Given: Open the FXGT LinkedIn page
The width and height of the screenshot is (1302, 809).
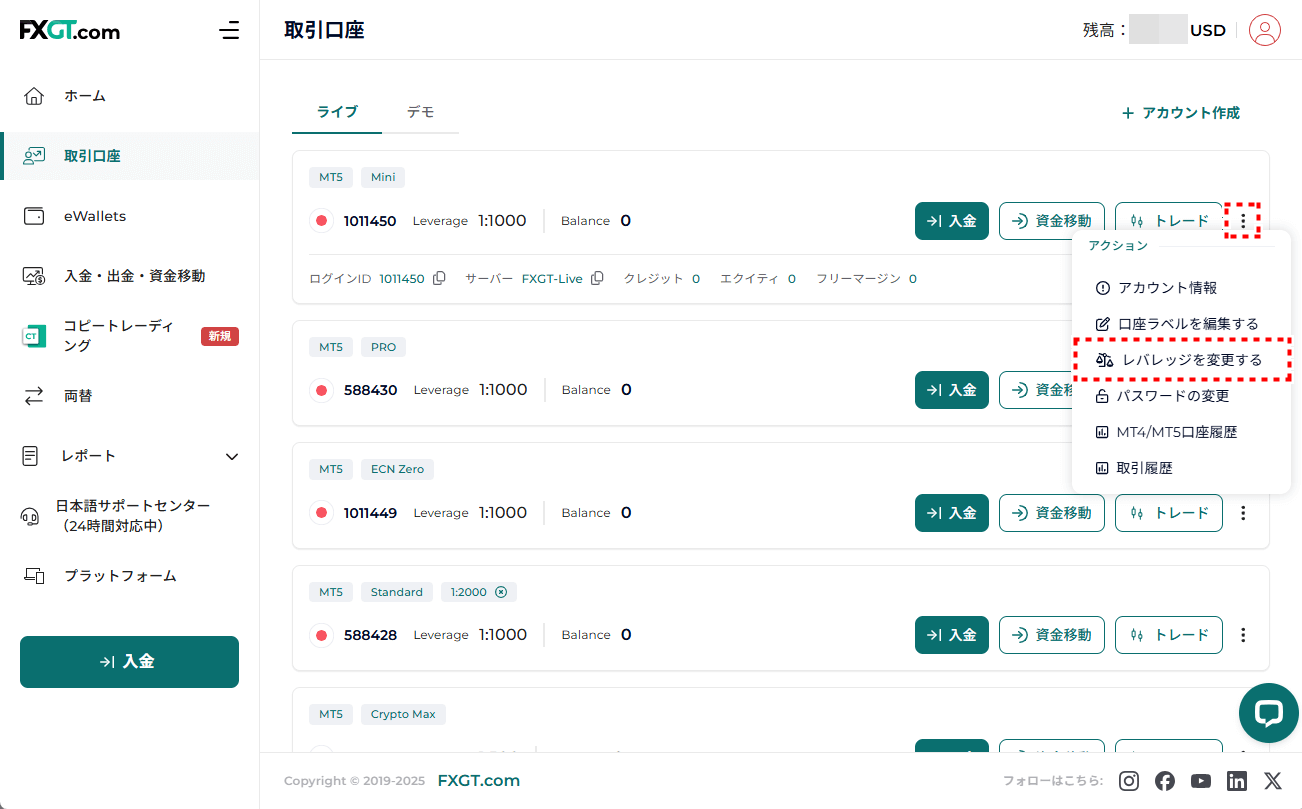Looking at the screenshot, I should (x=1237, y=781).
